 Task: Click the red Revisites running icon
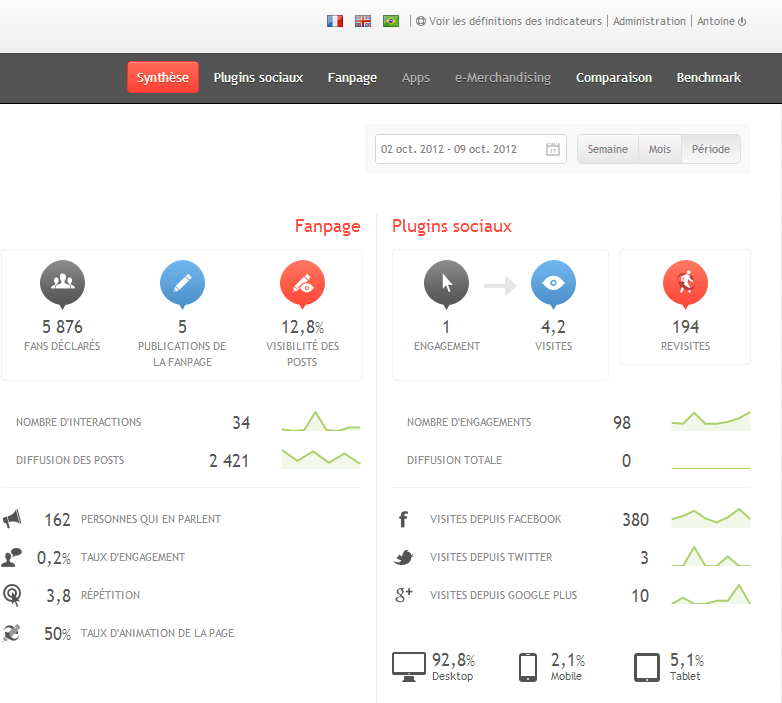pyautogui.click(x=685, y=283)
